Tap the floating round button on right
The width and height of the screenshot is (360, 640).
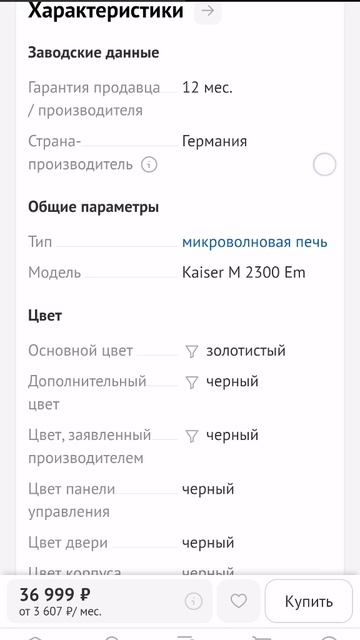(324, 165)
